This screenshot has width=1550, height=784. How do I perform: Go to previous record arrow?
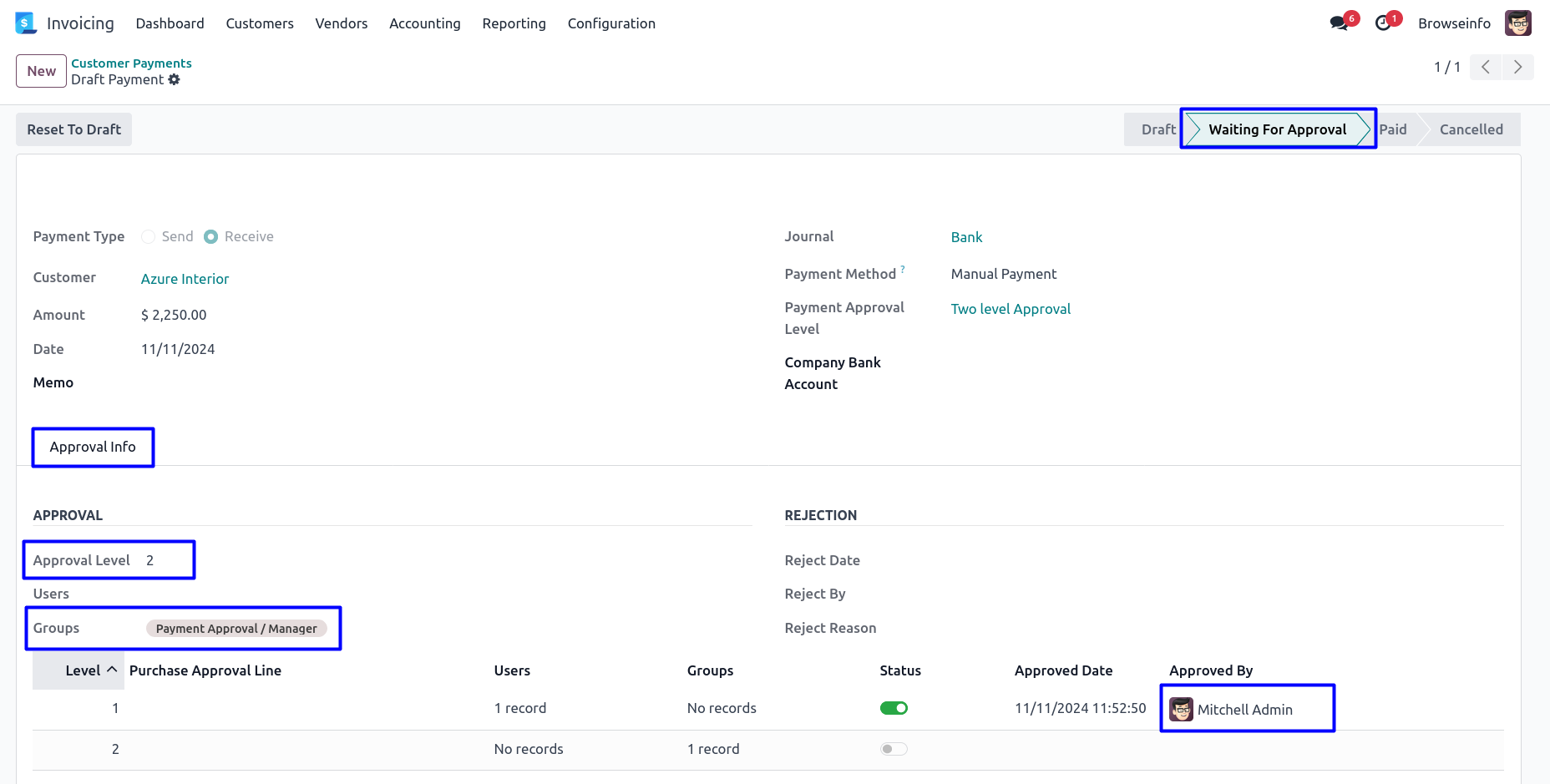(1486, 67)
